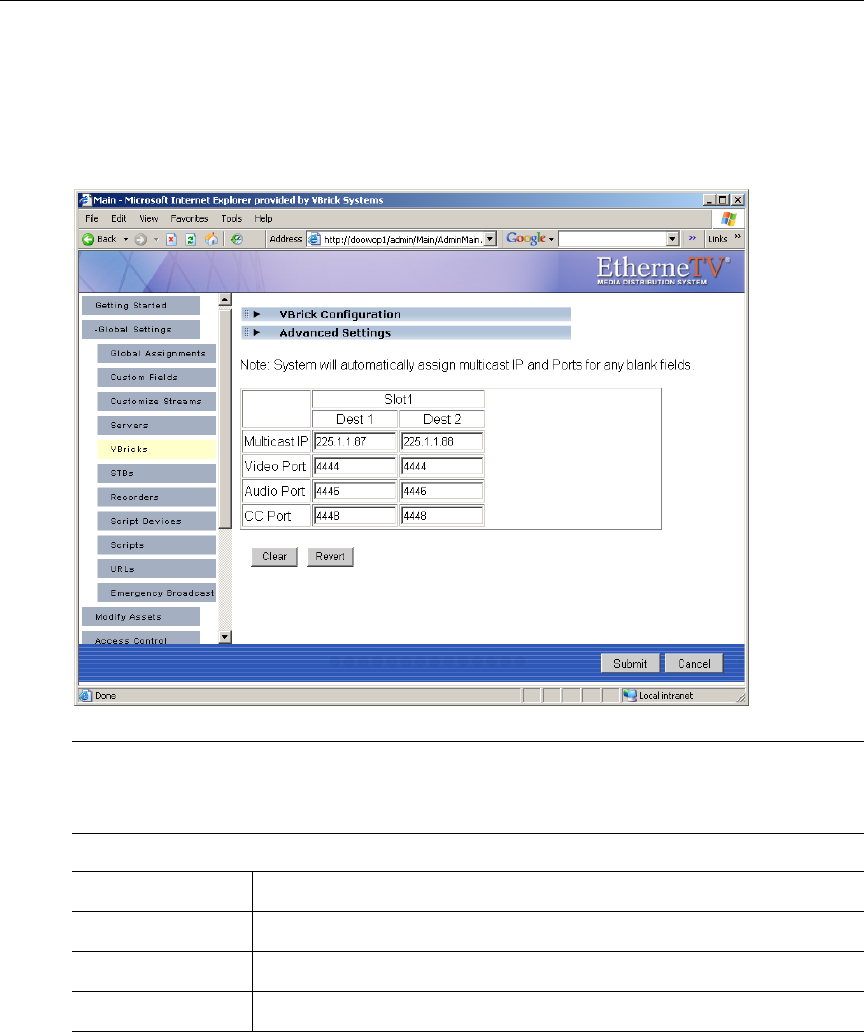864x1032 pixels.
Task: Collapse the Global Settings sidebar item
Action: (141, 329)
